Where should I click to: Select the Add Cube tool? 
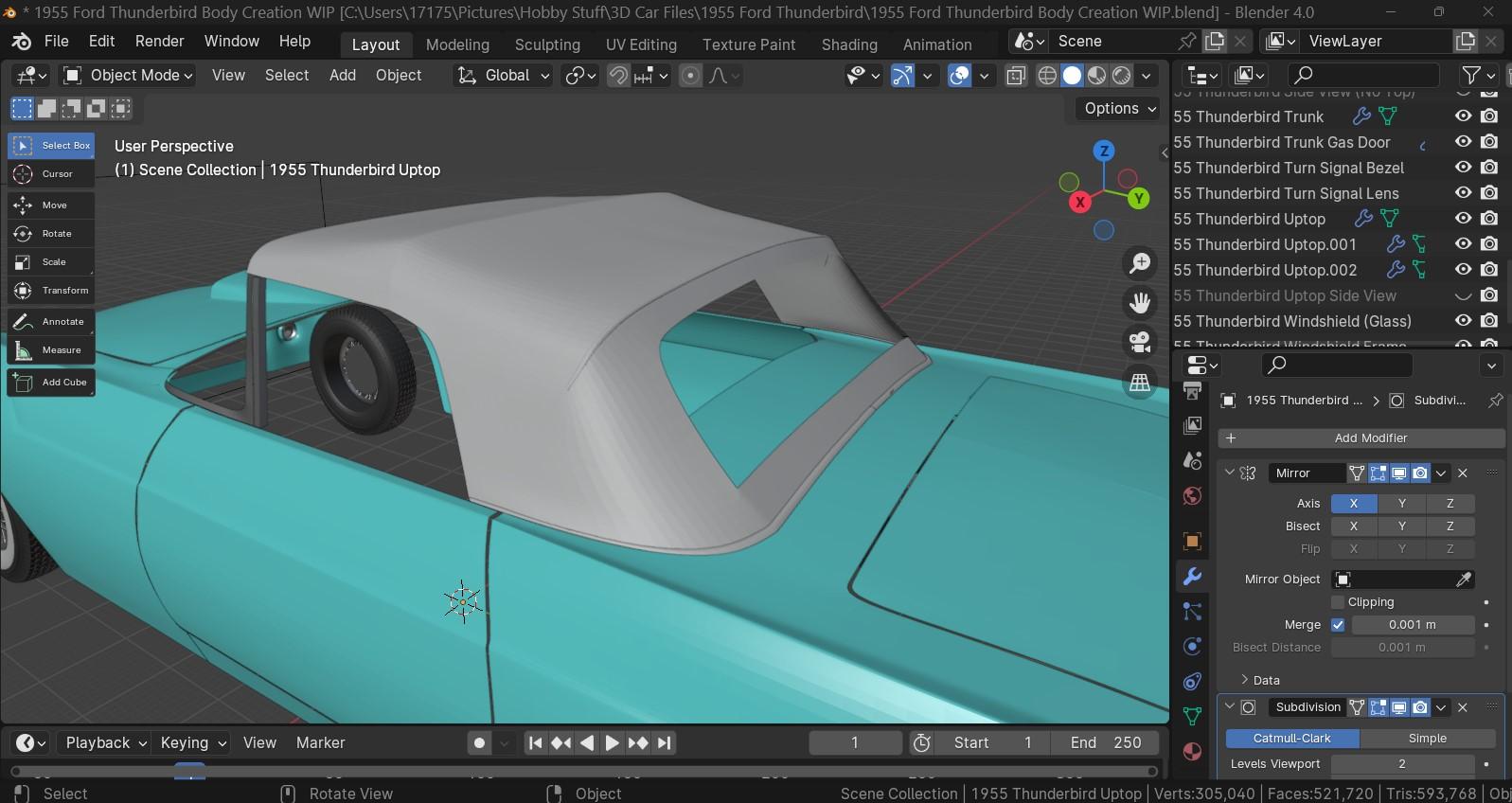point(52,383)
